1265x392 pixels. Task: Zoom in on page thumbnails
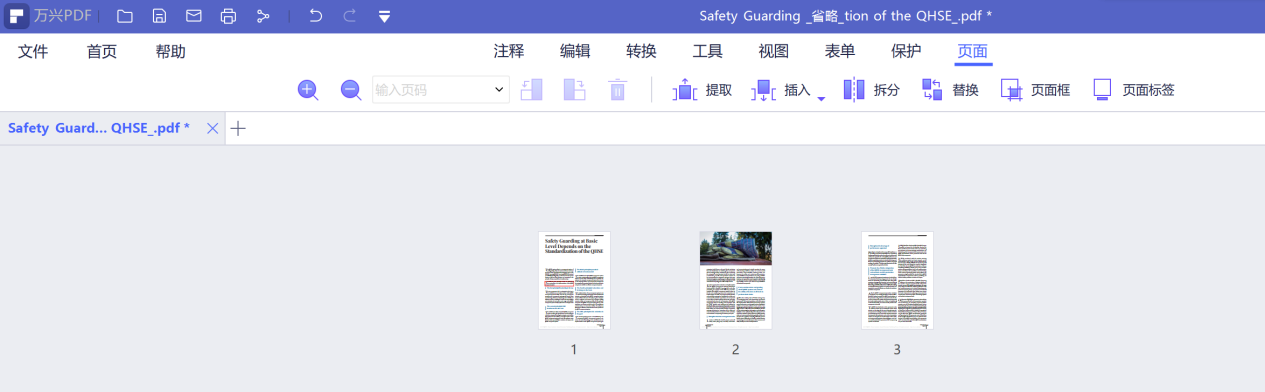point(308,90)
